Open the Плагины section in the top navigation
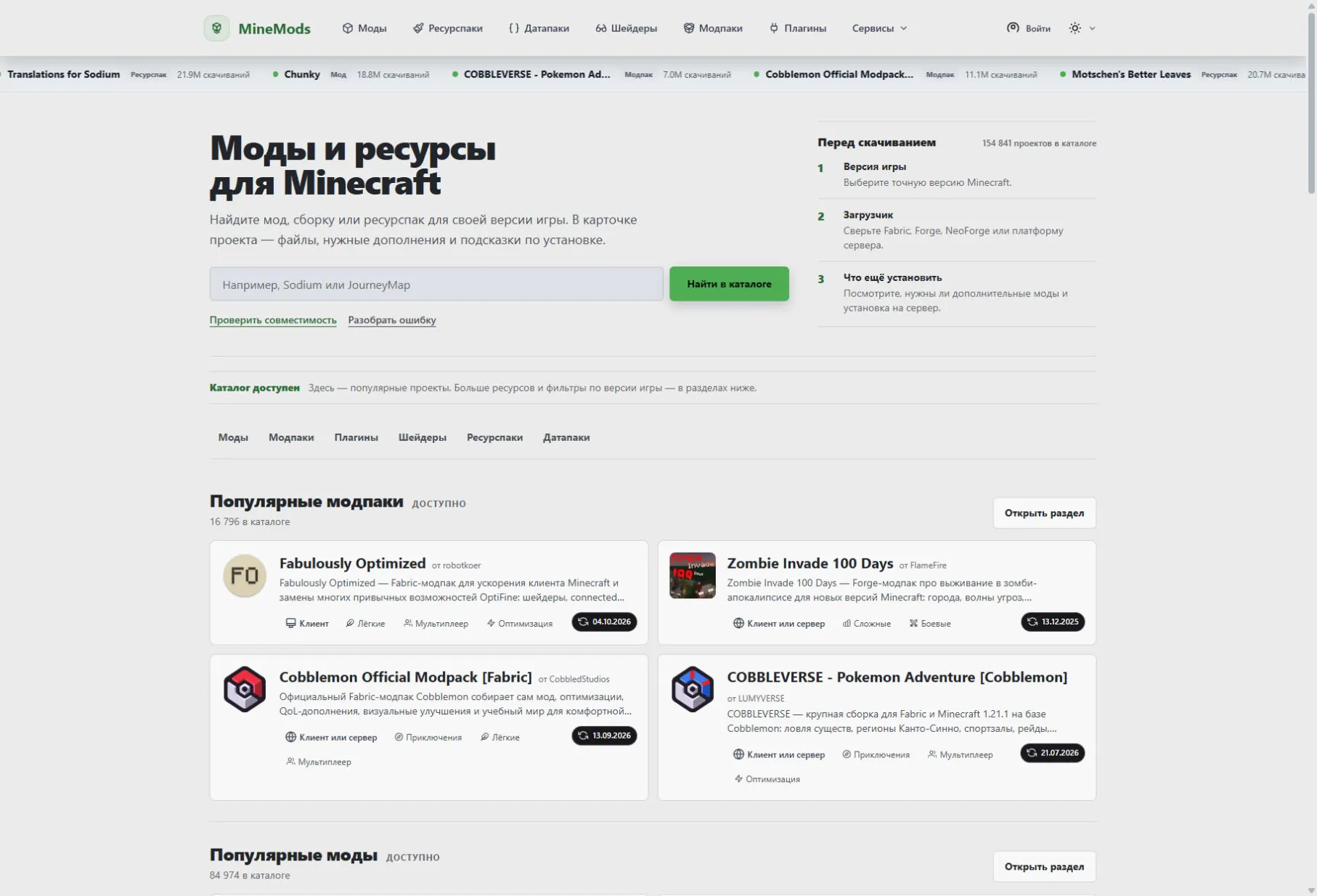The image size is (1317, 896). tap(798, 28)
